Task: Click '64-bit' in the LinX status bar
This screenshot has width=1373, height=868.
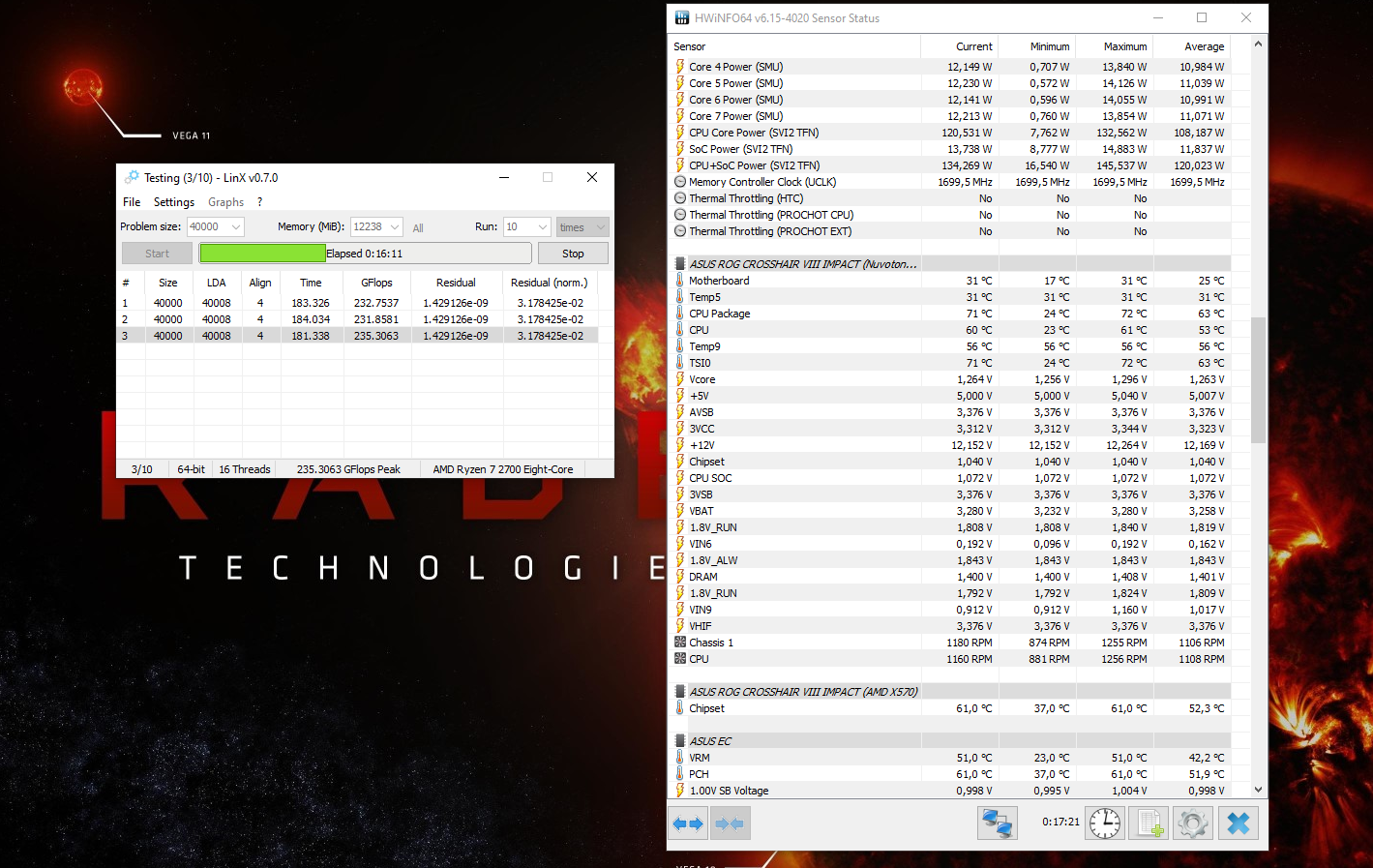Action: (x=191, y=469)
